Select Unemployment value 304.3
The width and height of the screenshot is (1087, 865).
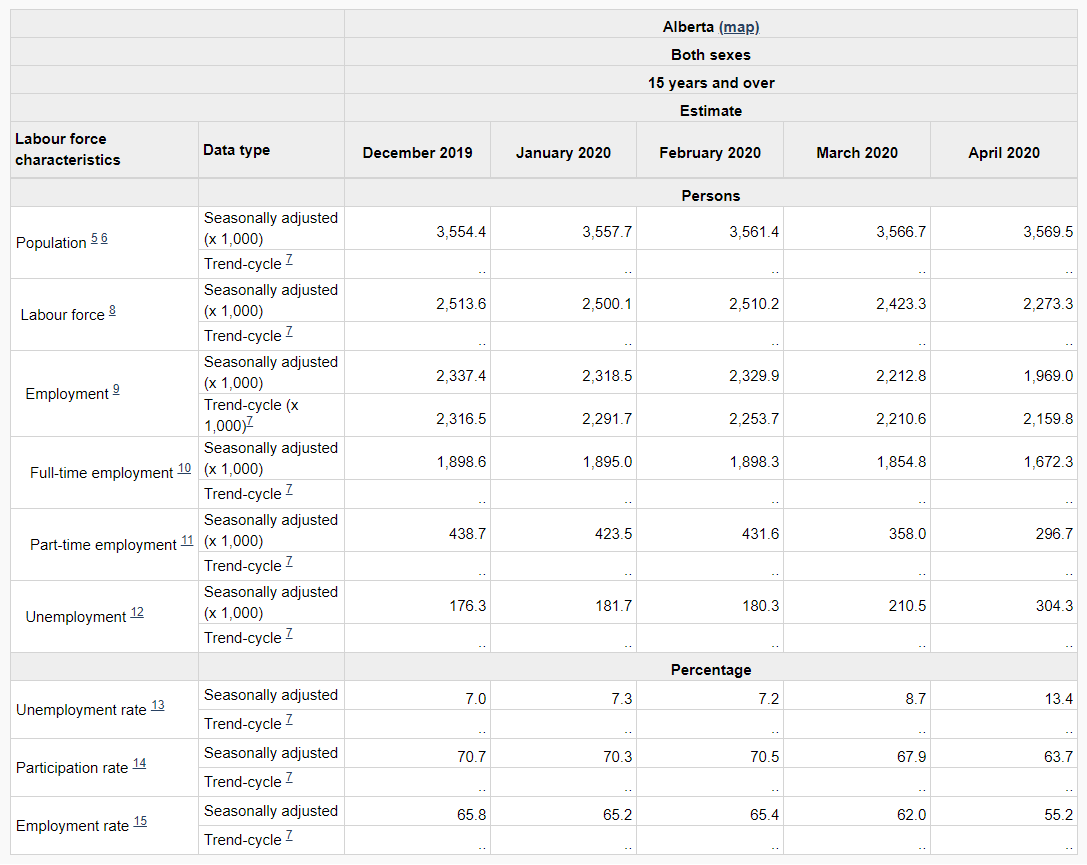pos(1054,606)
